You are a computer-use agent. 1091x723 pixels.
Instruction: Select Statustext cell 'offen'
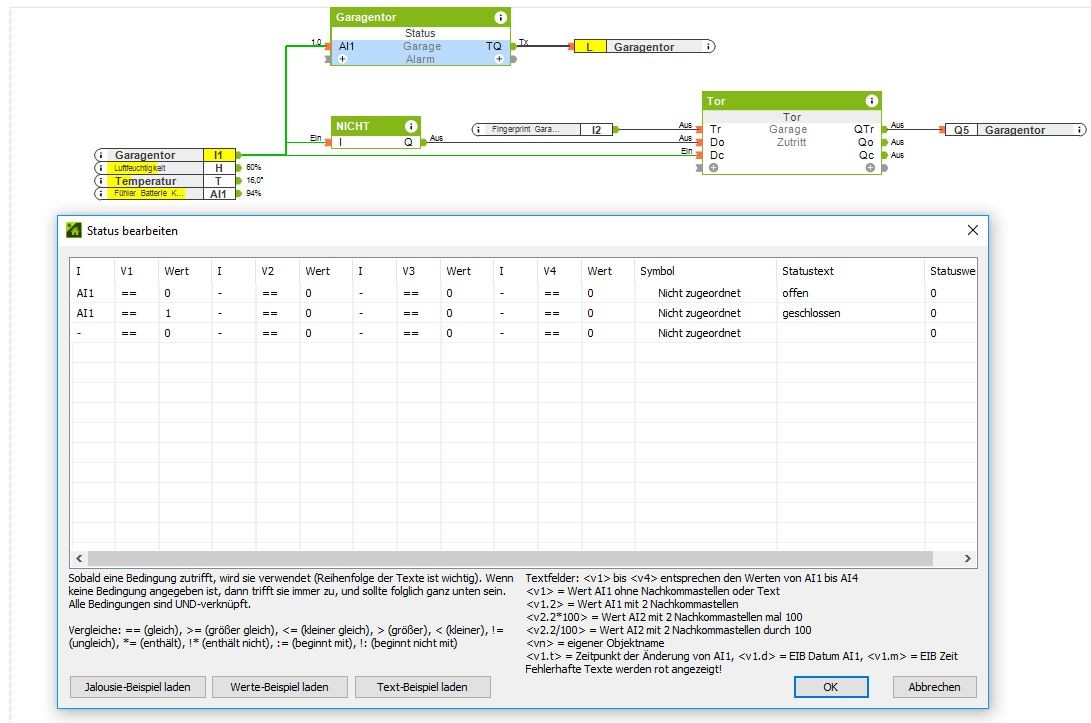850,293
